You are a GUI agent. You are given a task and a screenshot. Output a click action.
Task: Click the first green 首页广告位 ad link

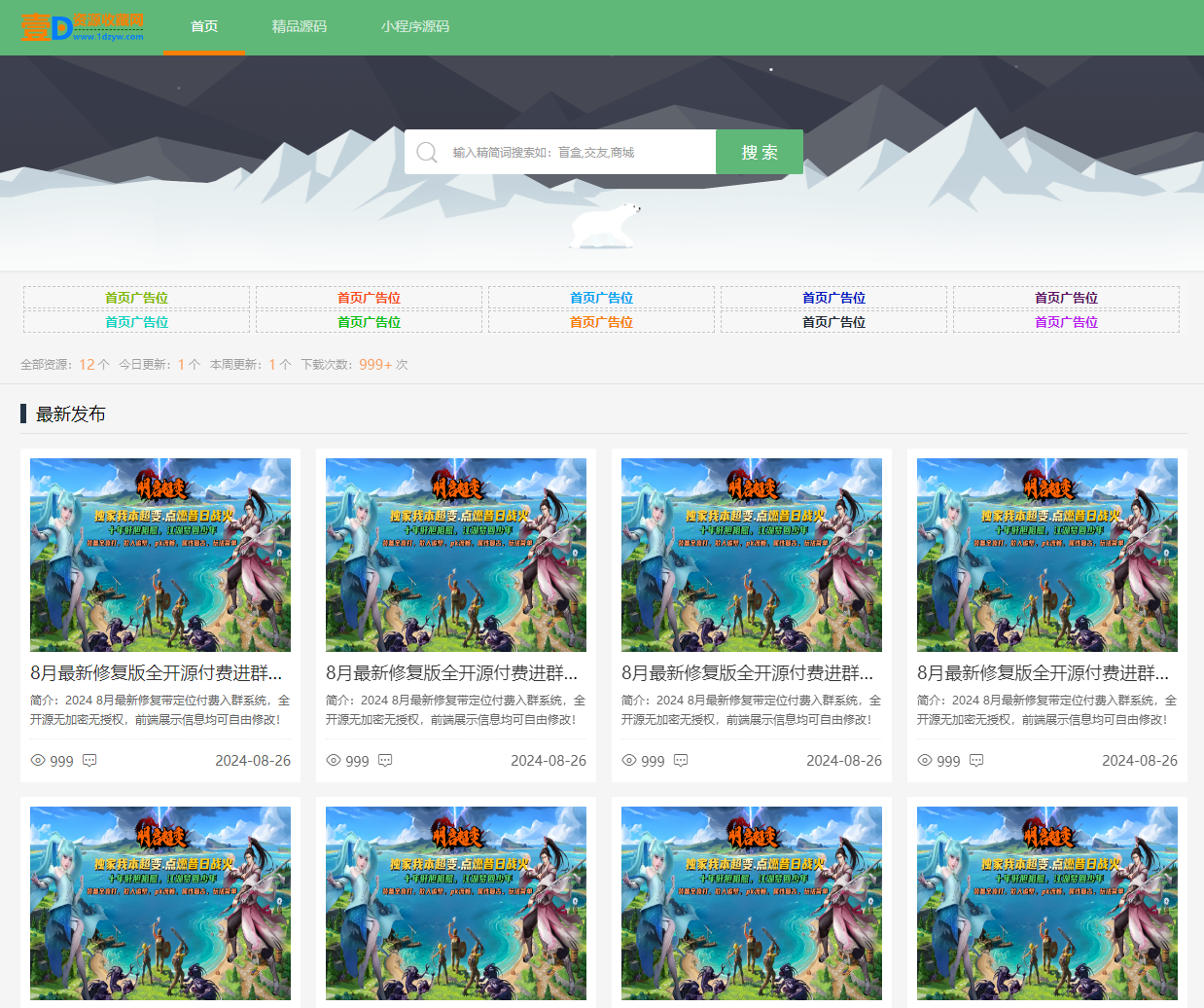coord(136,298)
